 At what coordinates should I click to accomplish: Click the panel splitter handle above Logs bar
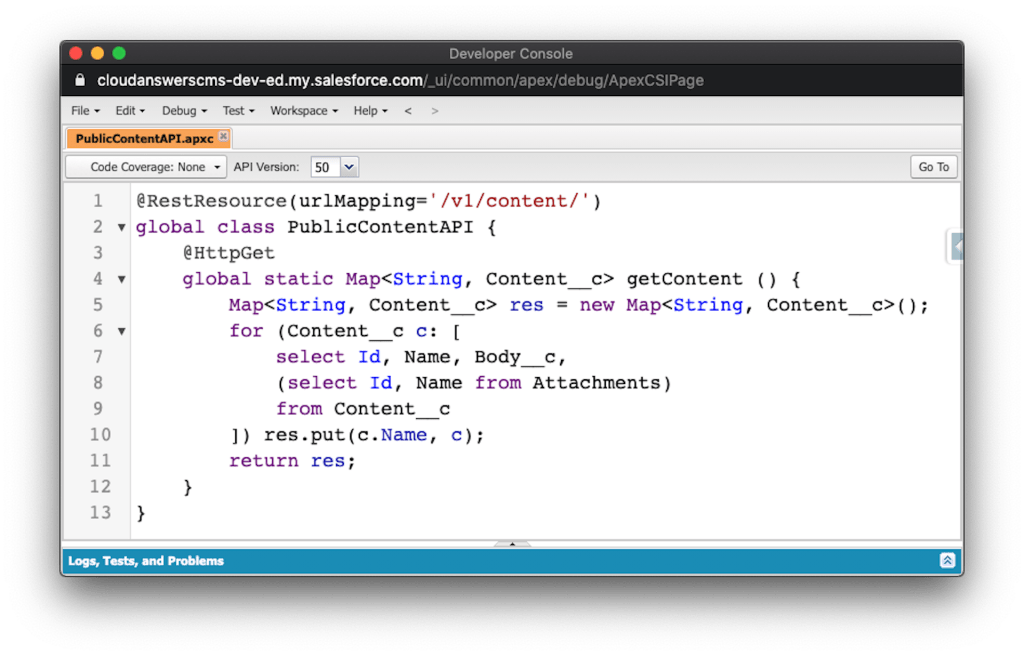click(x=512, y=544)
